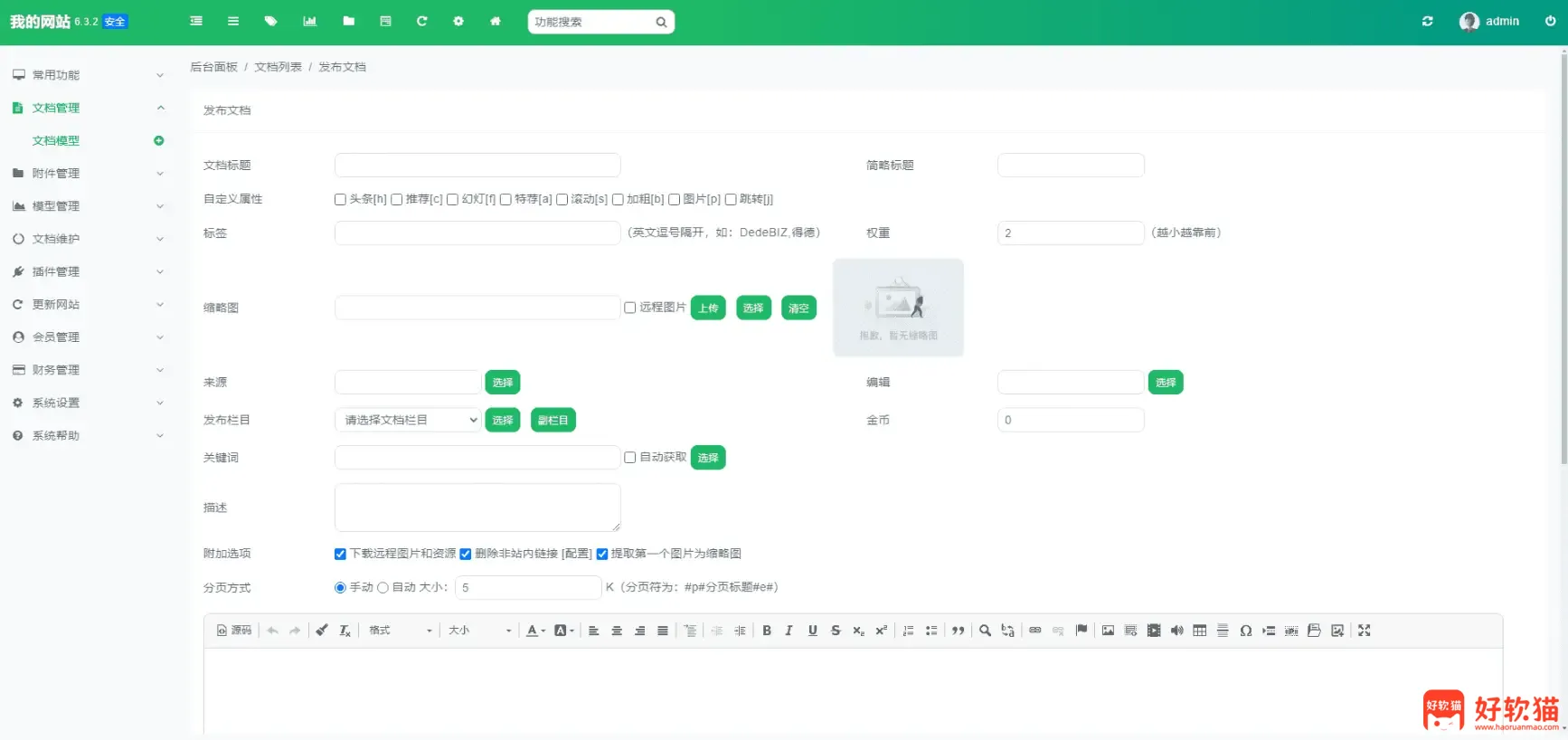Click the thumbnail preview placeholder image
The width and height of the screenshot is (1568, 740).
pyautogui.click(x=898, y=308)
